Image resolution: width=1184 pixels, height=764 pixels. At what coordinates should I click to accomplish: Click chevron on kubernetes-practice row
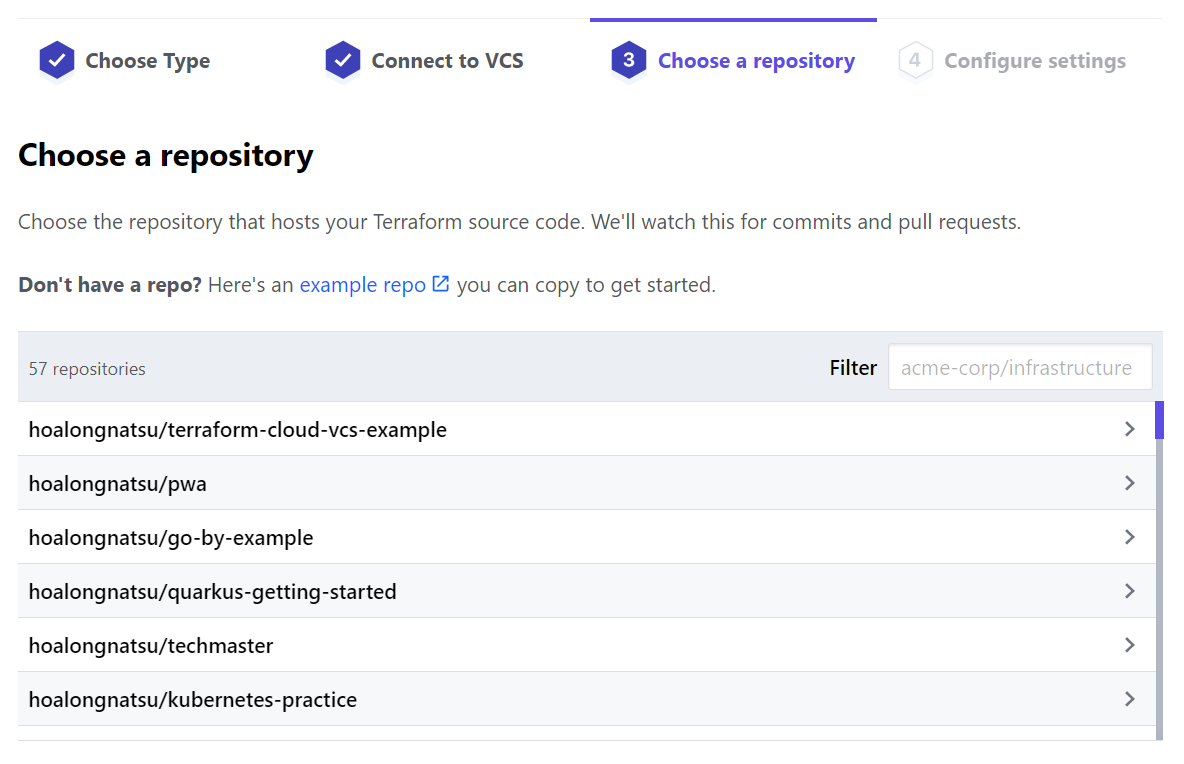click(x=1130, y=699)
